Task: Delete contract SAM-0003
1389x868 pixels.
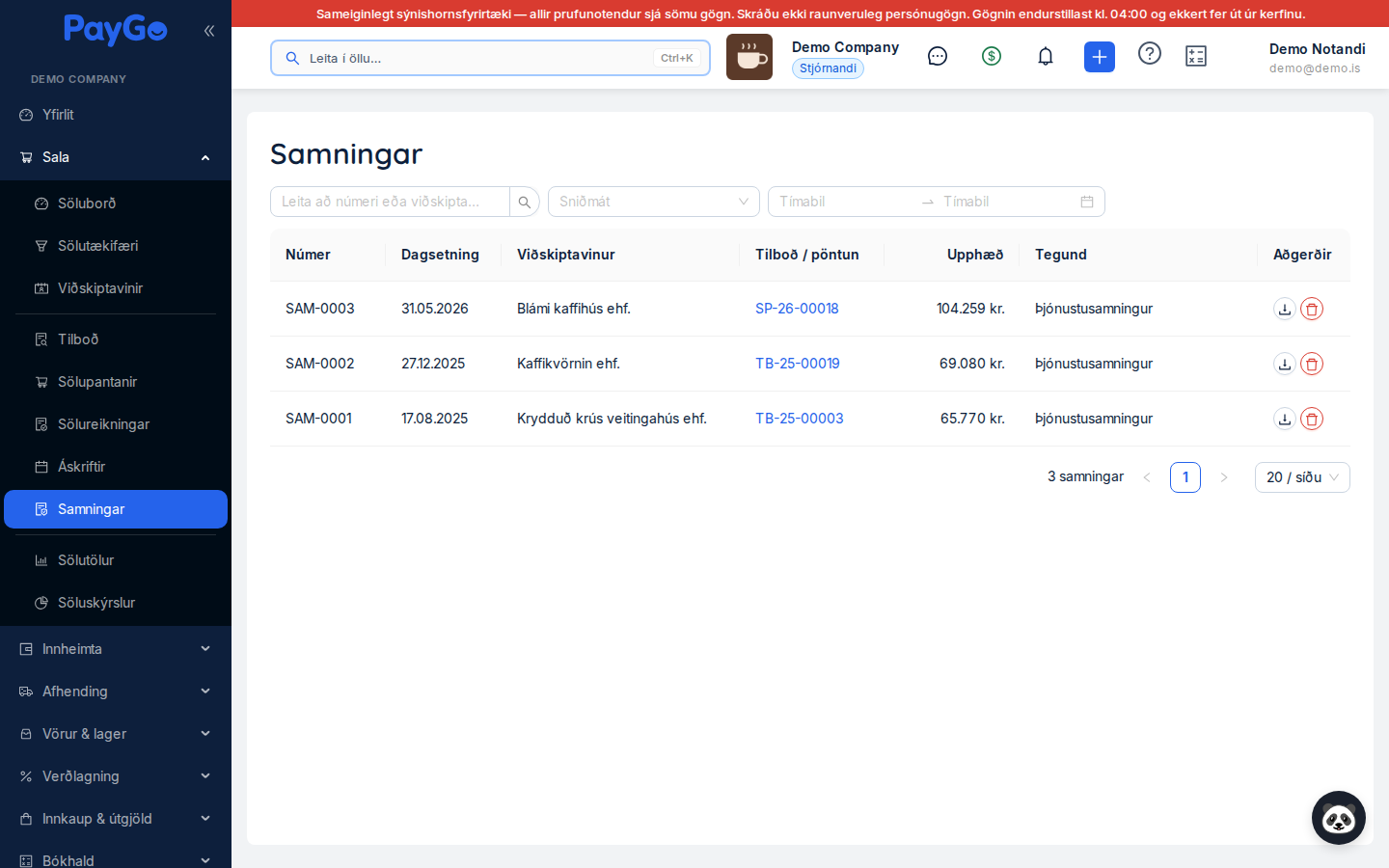Action: point(1312,309)
